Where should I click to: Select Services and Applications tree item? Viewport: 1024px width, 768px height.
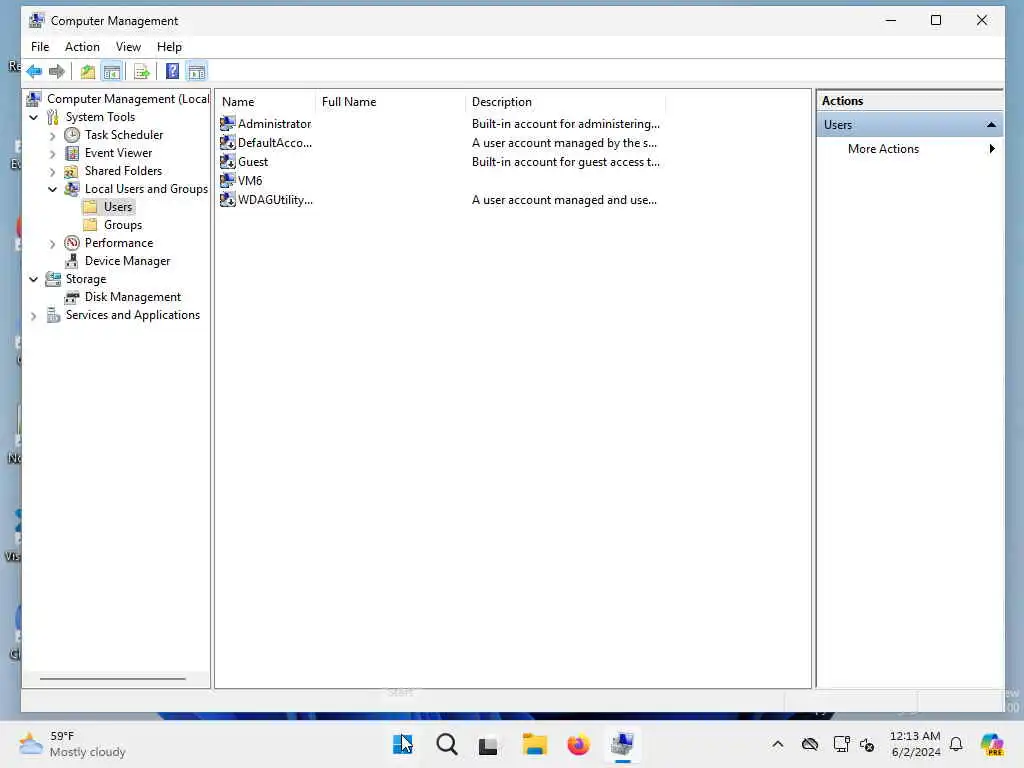tap(133, 315)
